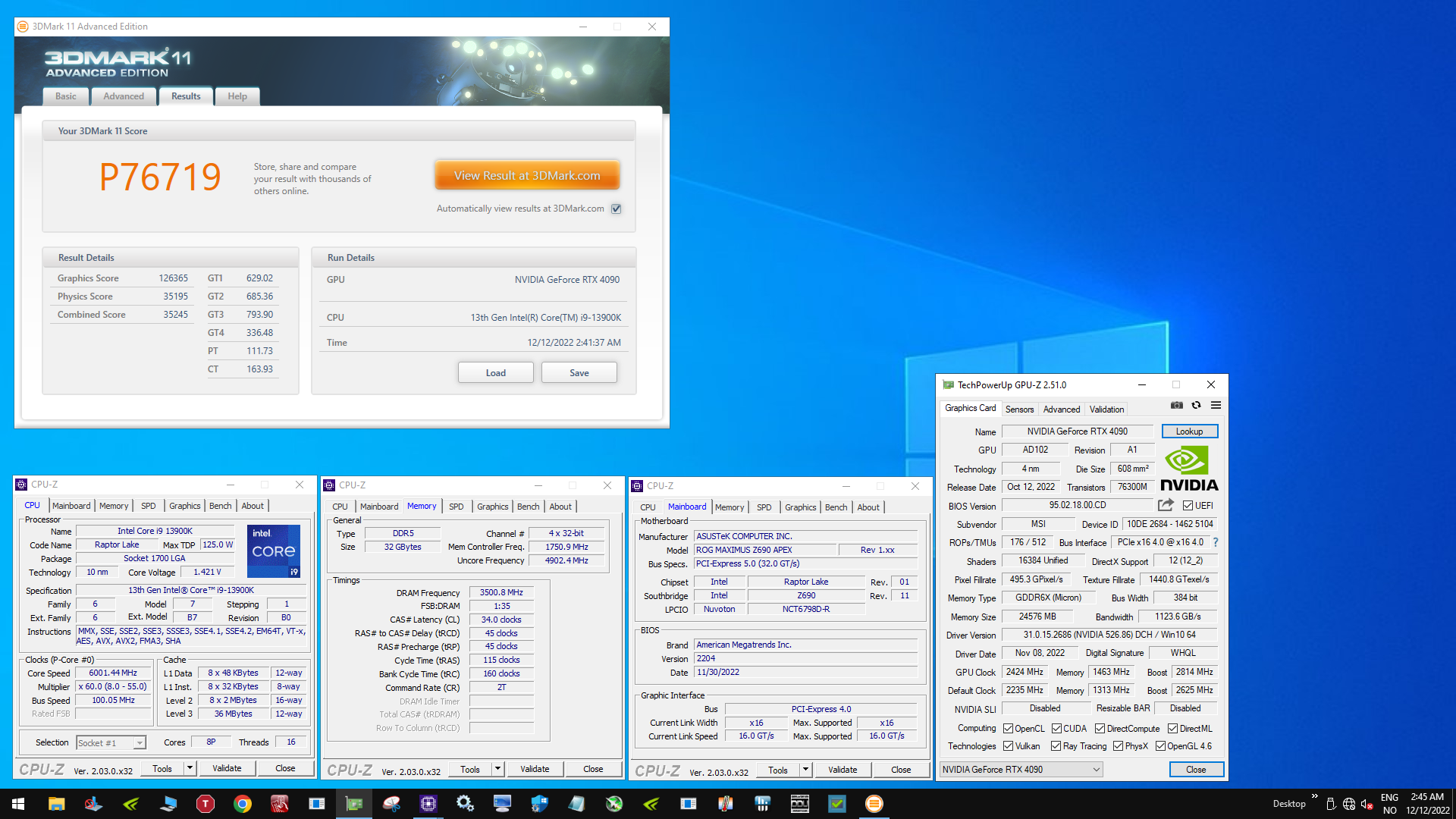Screen dimensions: 1456x819
Task: Click the Snipping Tool taskbar icon
Action: click(x=391, y=804)
